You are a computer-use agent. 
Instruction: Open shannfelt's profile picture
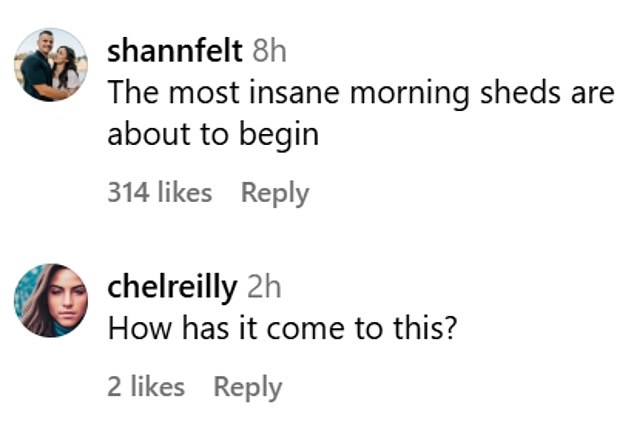tap(50, 65)
